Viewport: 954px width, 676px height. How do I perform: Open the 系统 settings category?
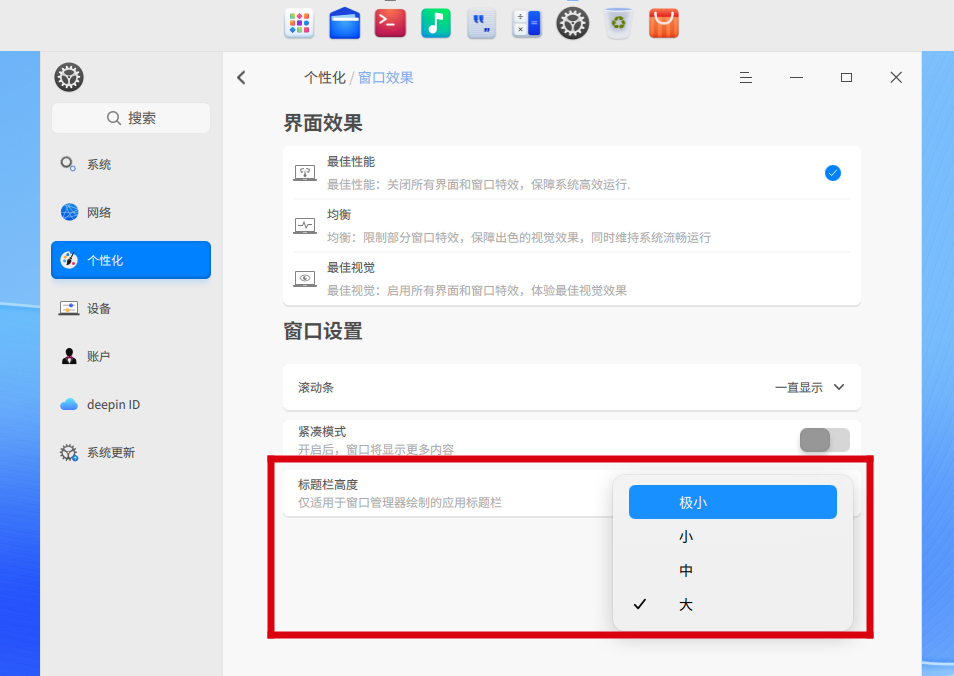[131, 164]
